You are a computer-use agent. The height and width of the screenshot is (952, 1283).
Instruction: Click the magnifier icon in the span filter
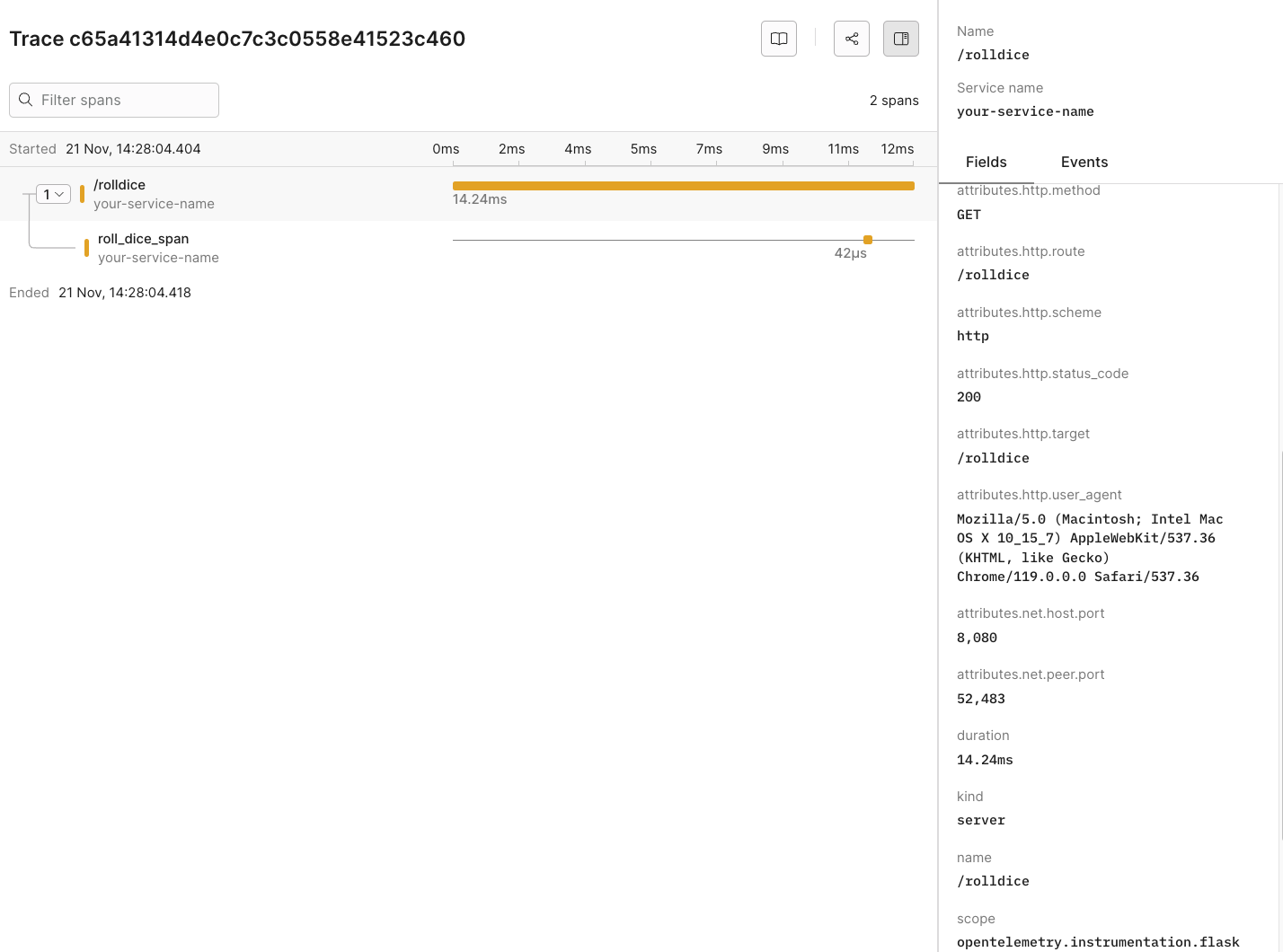click(25, 100)
